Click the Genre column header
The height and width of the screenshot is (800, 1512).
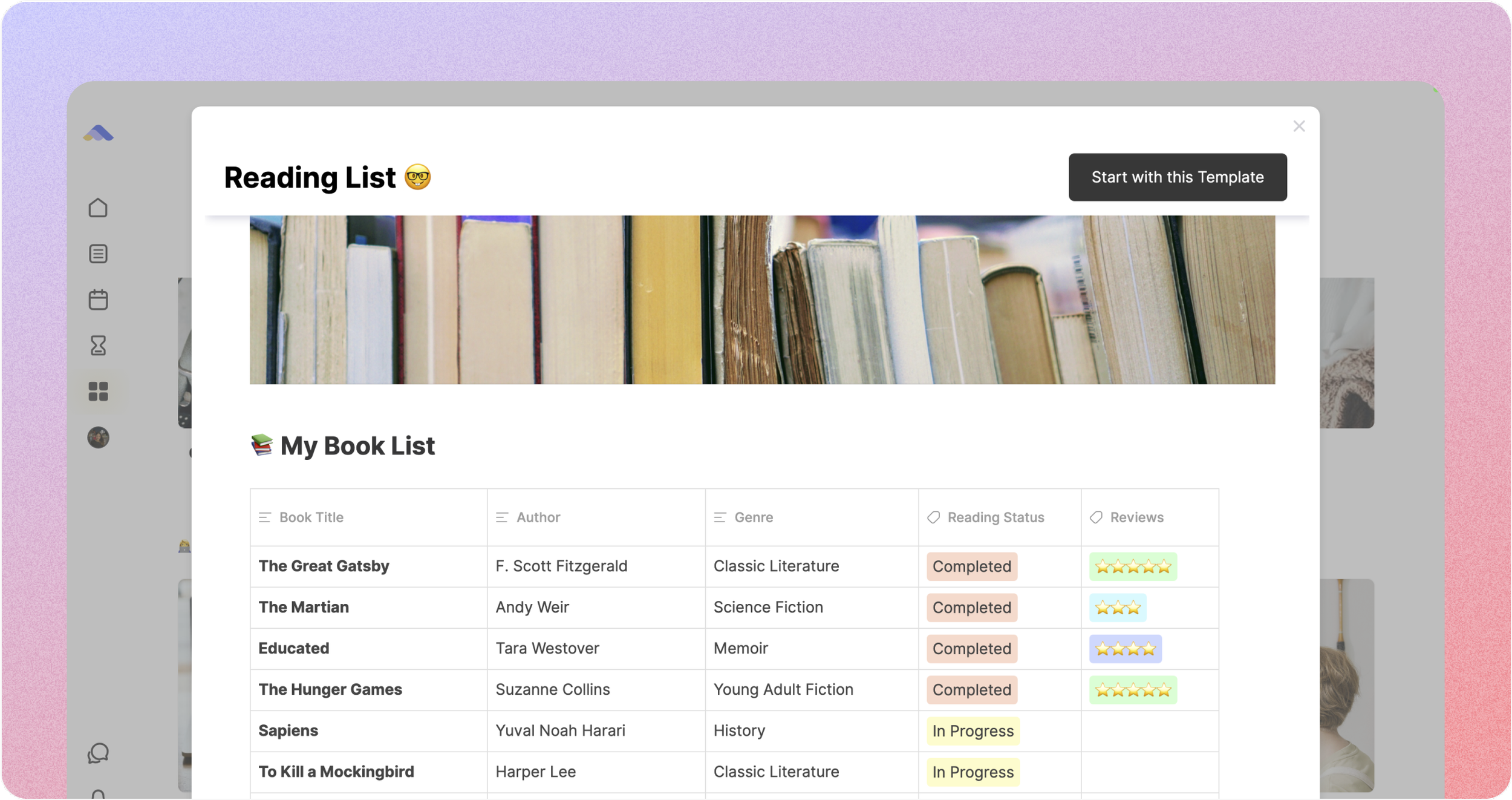[x=753, y=517]
